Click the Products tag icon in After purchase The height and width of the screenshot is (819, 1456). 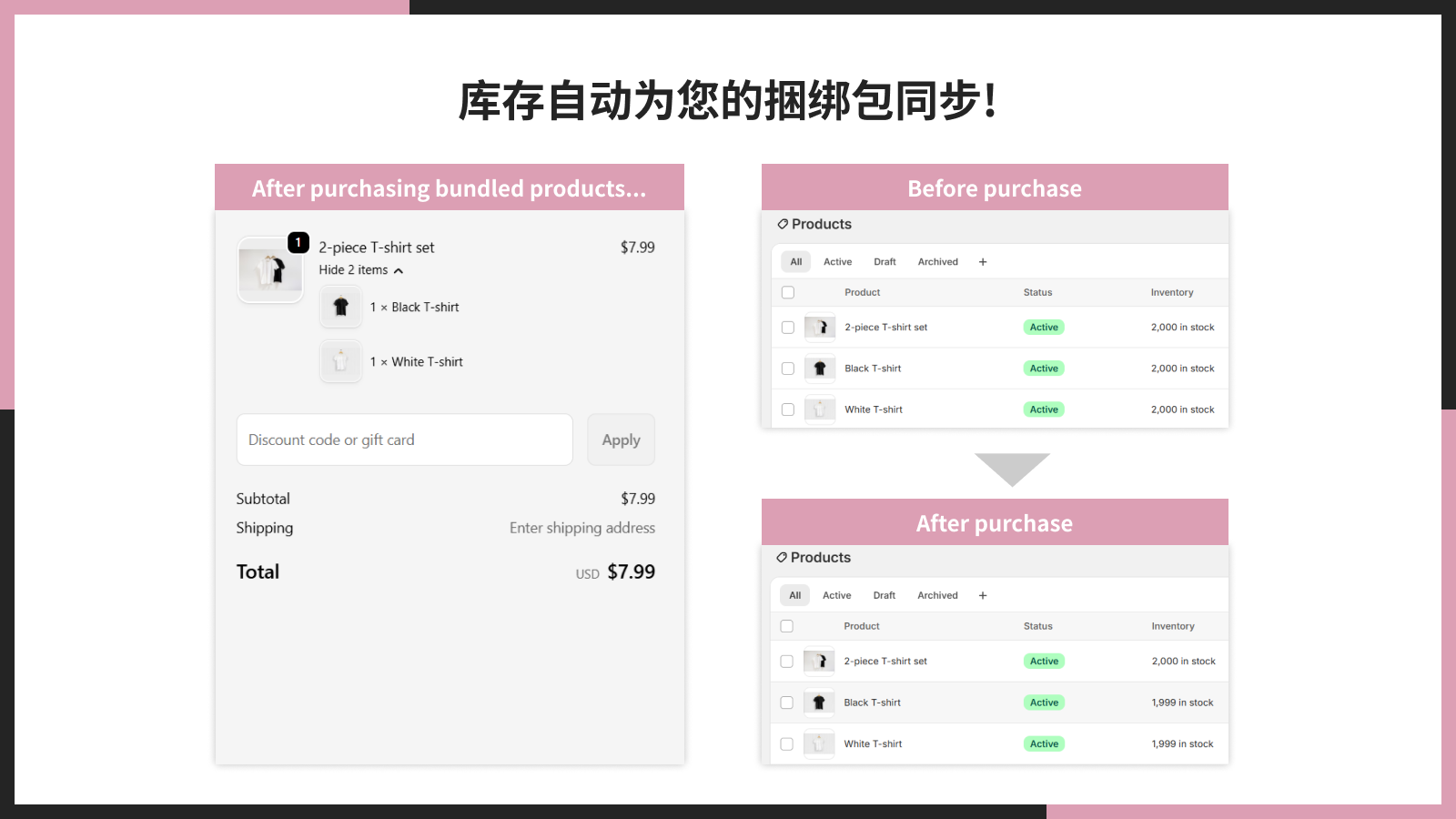pyautogui.click(x=782, y=557)
